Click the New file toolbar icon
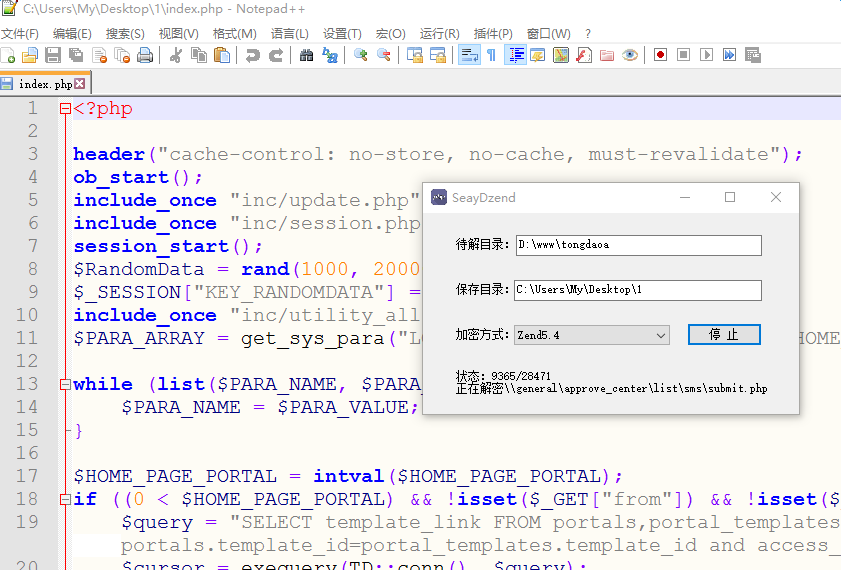841x570 pixels. pyautogui.click(x=8, y=55)
